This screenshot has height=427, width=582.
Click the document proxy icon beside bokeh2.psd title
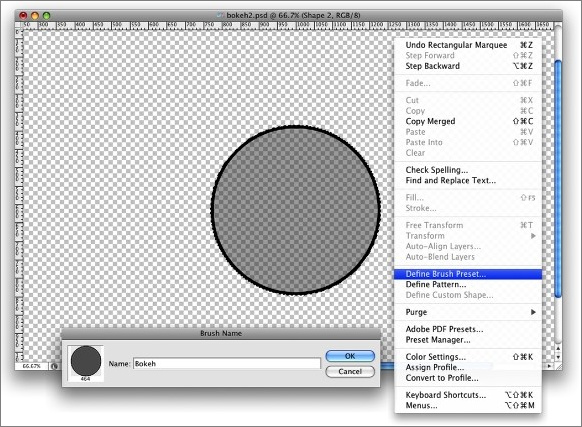coord(221,15)
